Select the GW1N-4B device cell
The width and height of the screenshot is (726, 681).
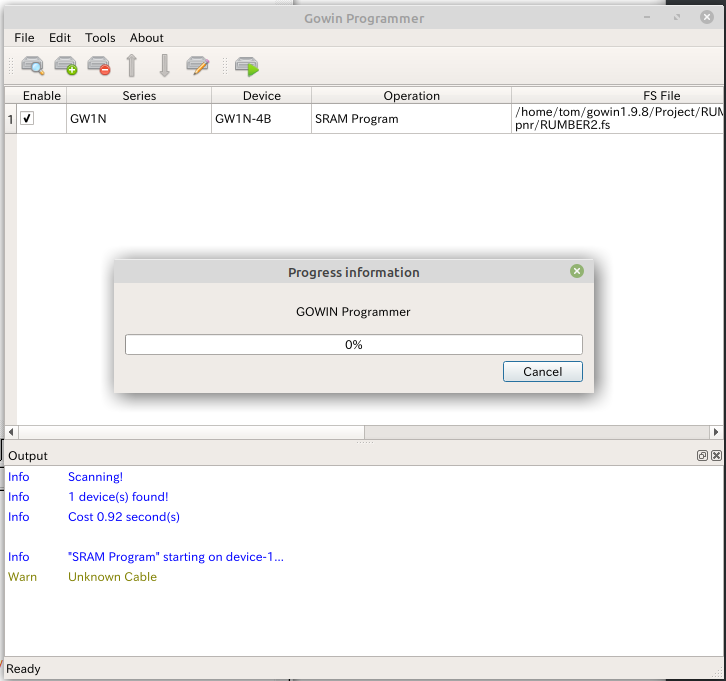coord(262,119)
